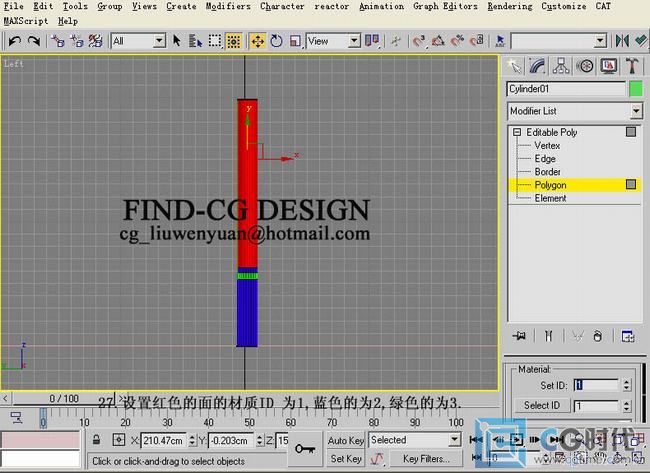
Task: Click the Align tool icon
Action: [x=641, y=41]
